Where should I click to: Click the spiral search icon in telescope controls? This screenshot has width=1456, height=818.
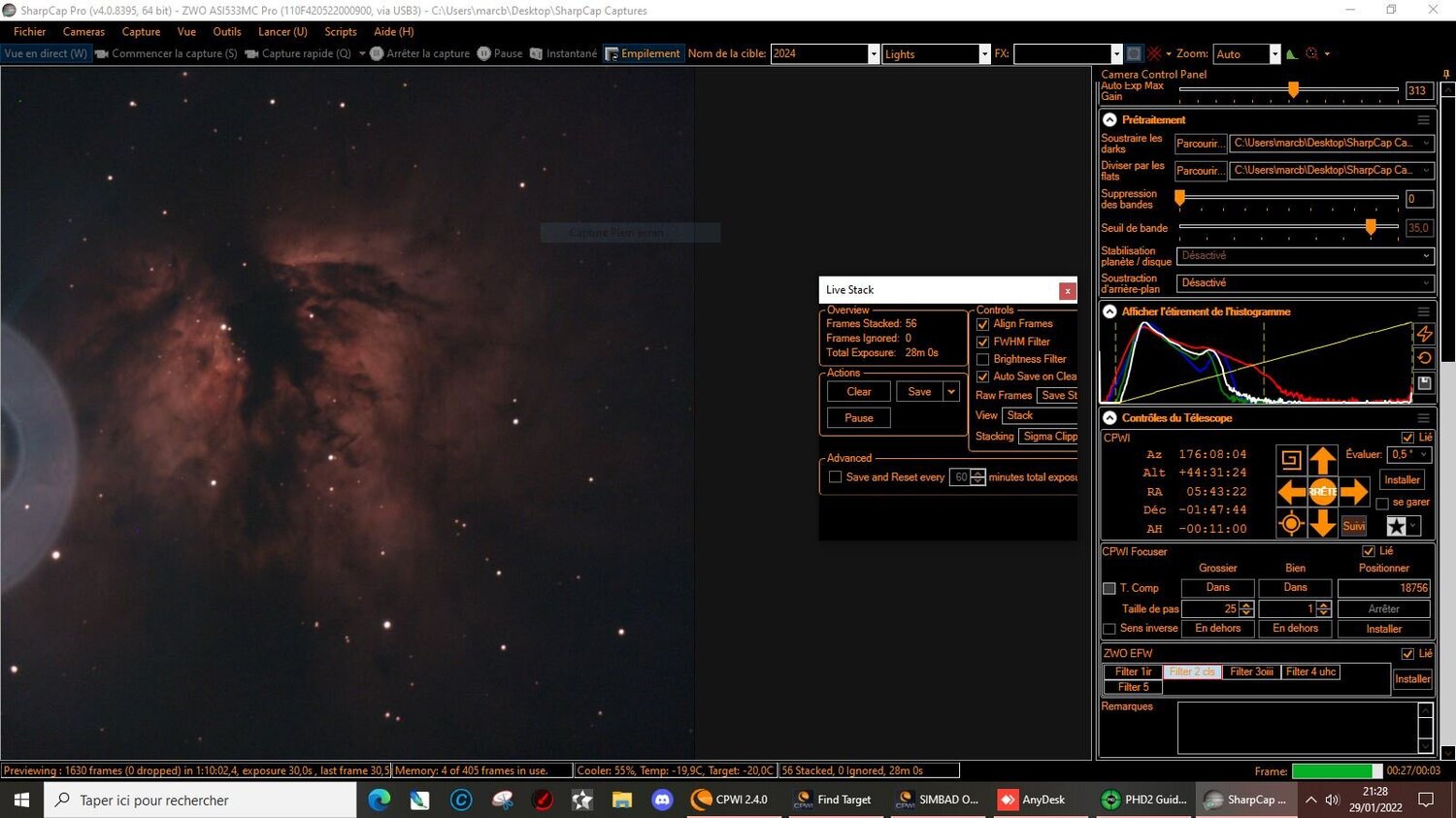(x=1291, y=460)
